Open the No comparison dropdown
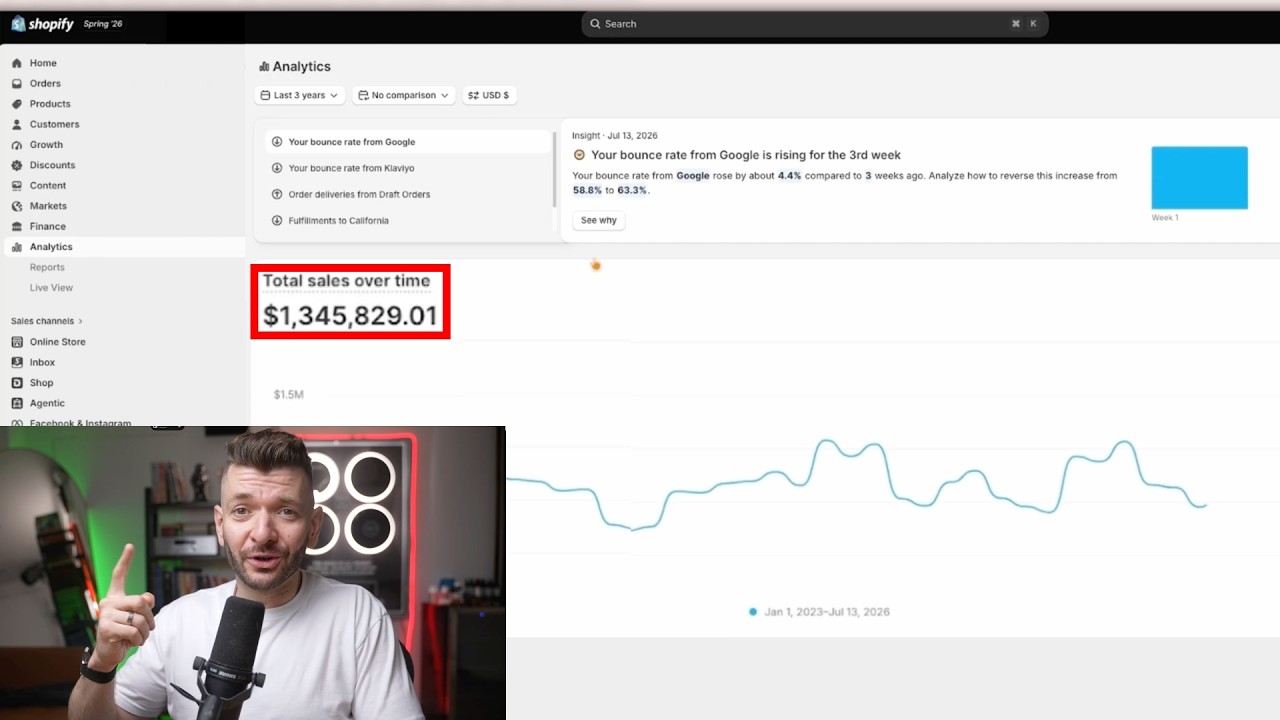The width and height of the screenshot is (1280, 720). (x=404, y=95)
